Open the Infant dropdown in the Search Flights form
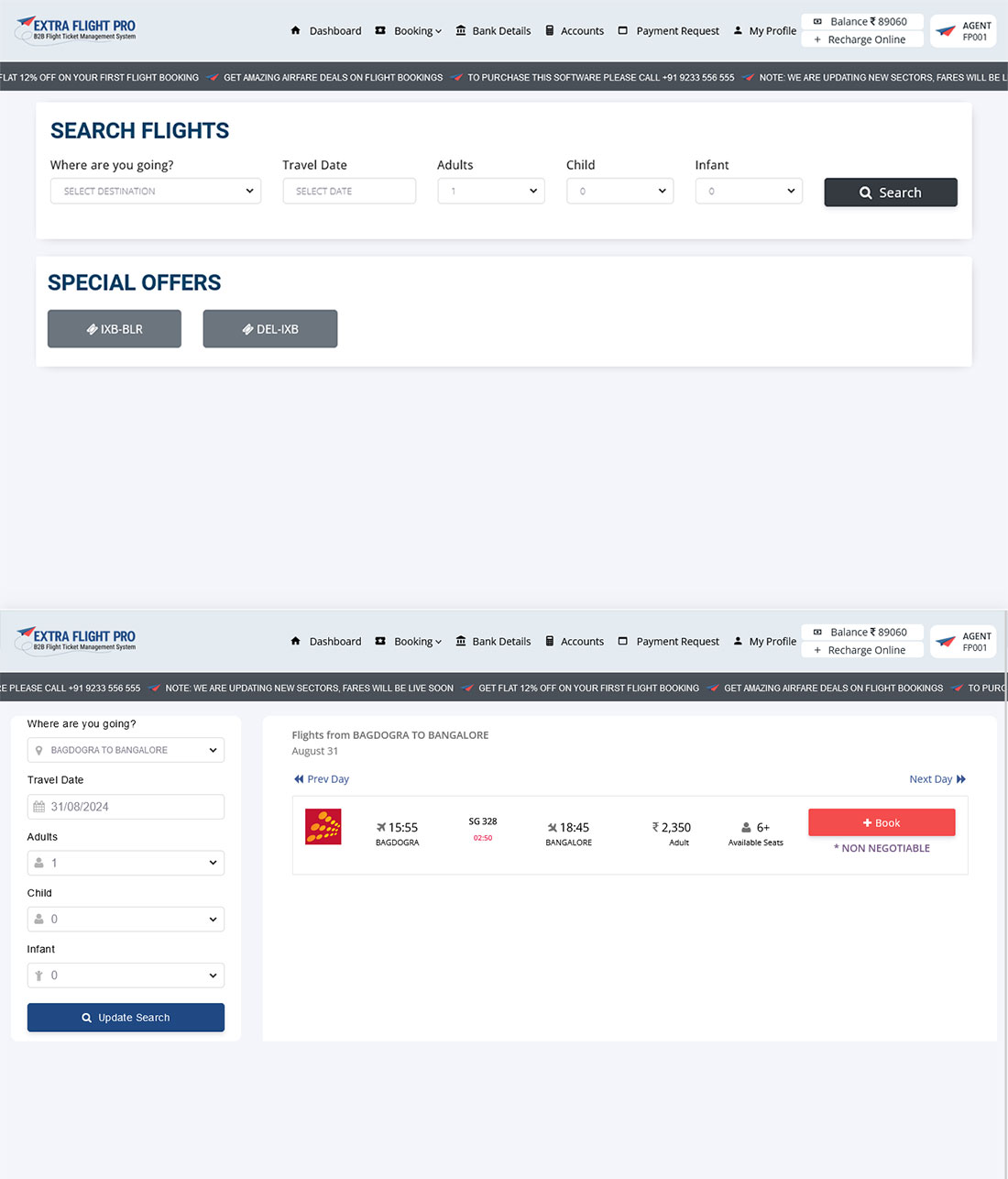This screenshot has height=1179, width=1008. 749,191
